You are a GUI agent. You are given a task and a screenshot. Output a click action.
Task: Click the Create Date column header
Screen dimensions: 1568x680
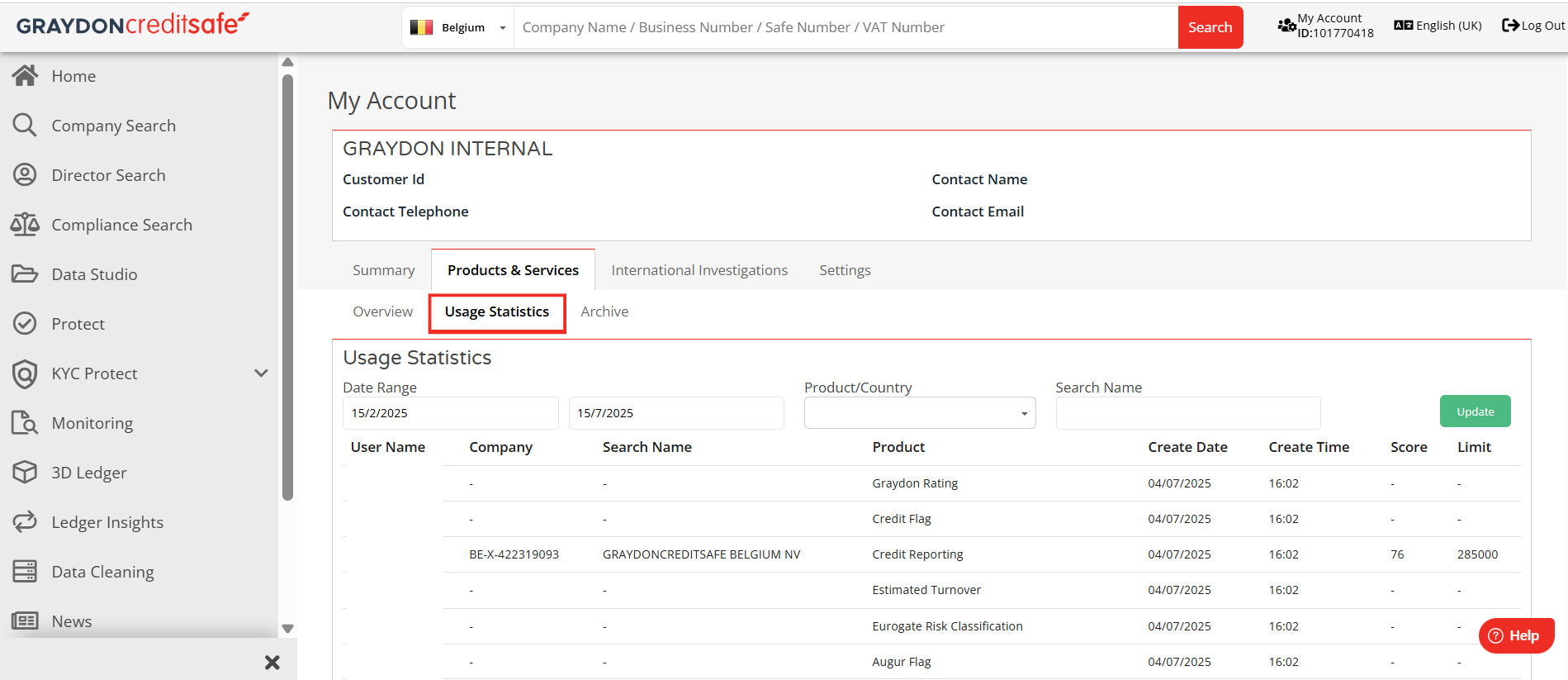click(x=1187, y=447)
